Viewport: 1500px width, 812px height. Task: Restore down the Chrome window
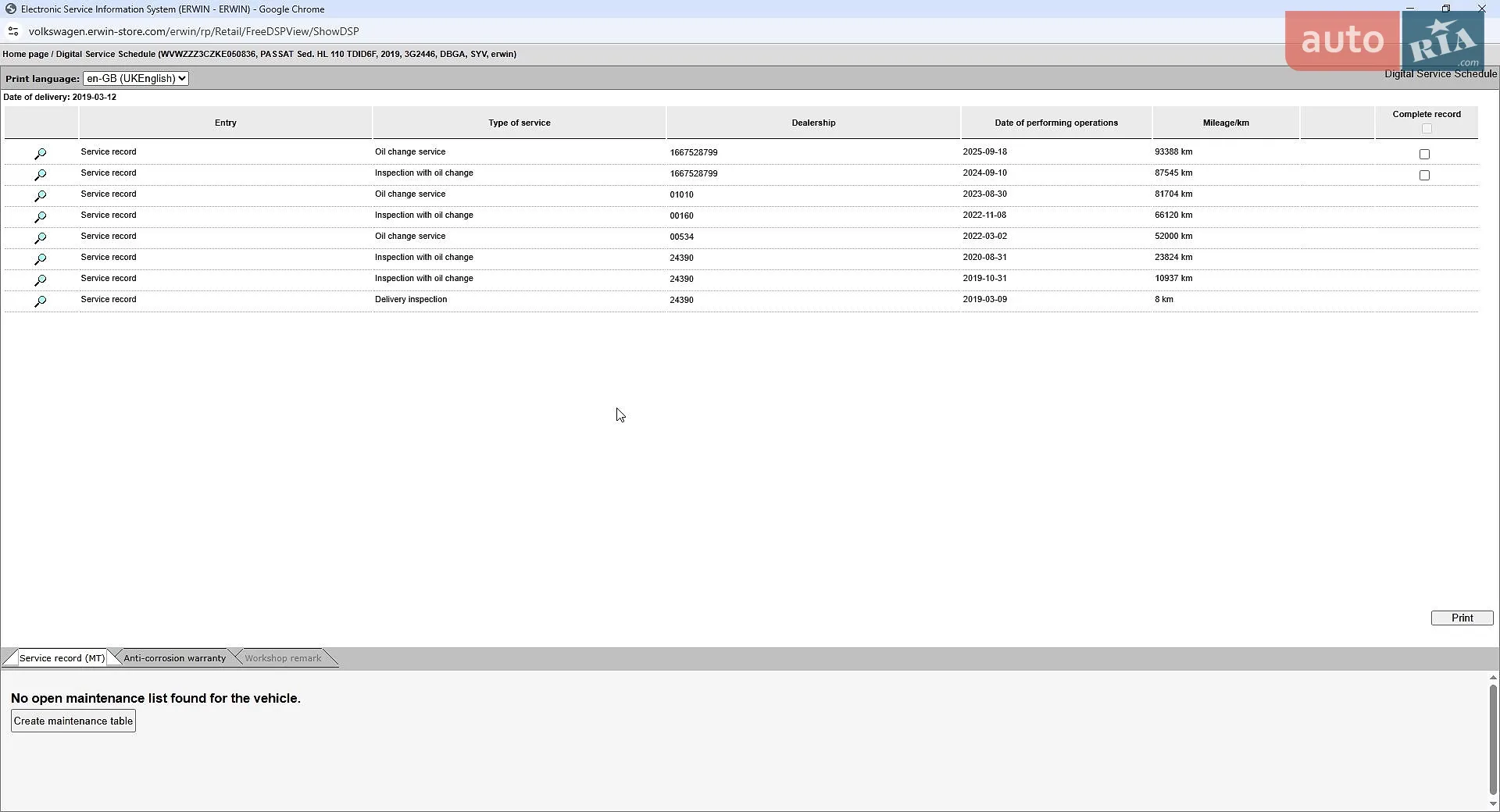click(1446, 9)
